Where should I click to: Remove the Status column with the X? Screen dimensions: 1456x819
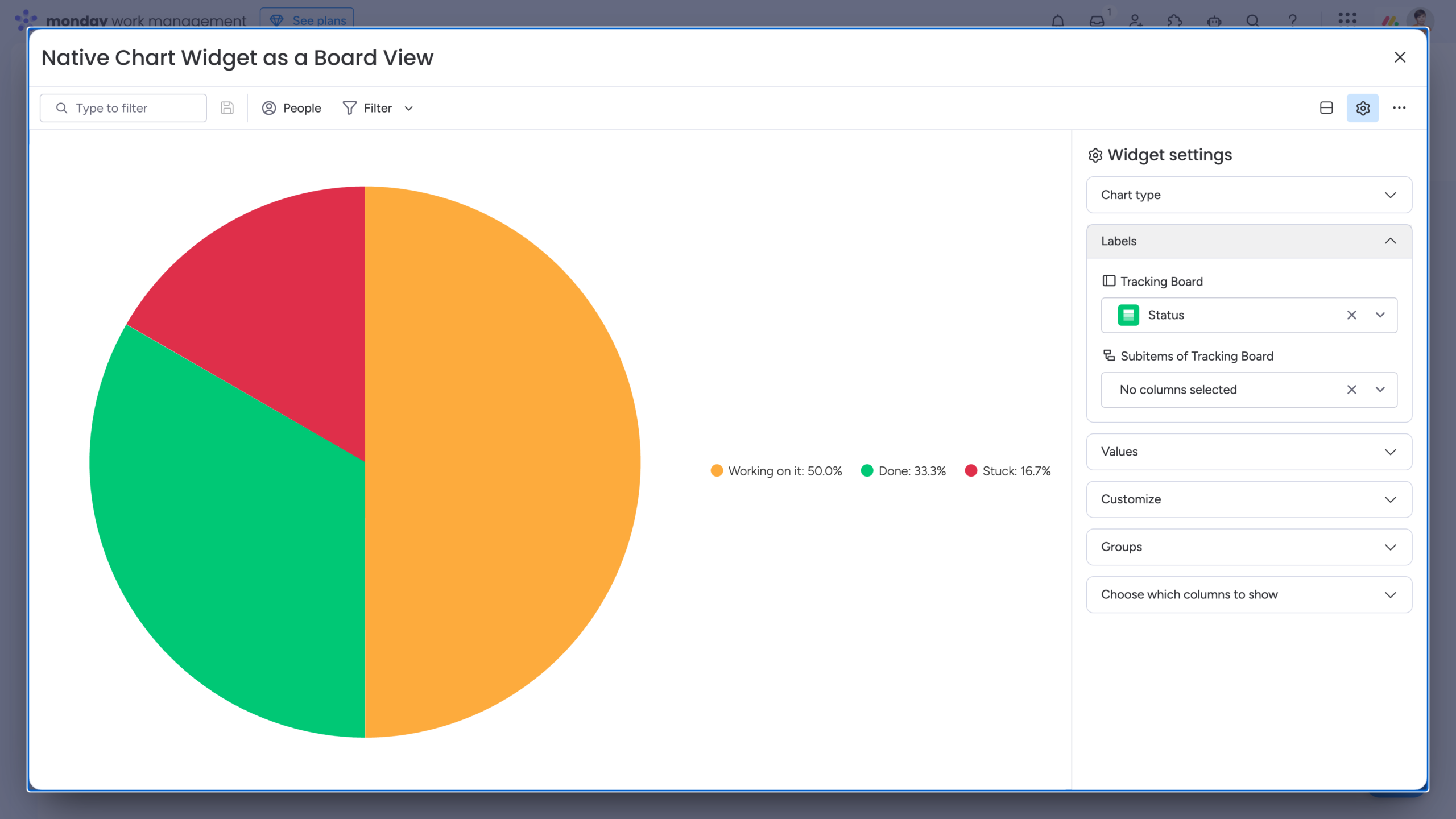click(1352, 315)
